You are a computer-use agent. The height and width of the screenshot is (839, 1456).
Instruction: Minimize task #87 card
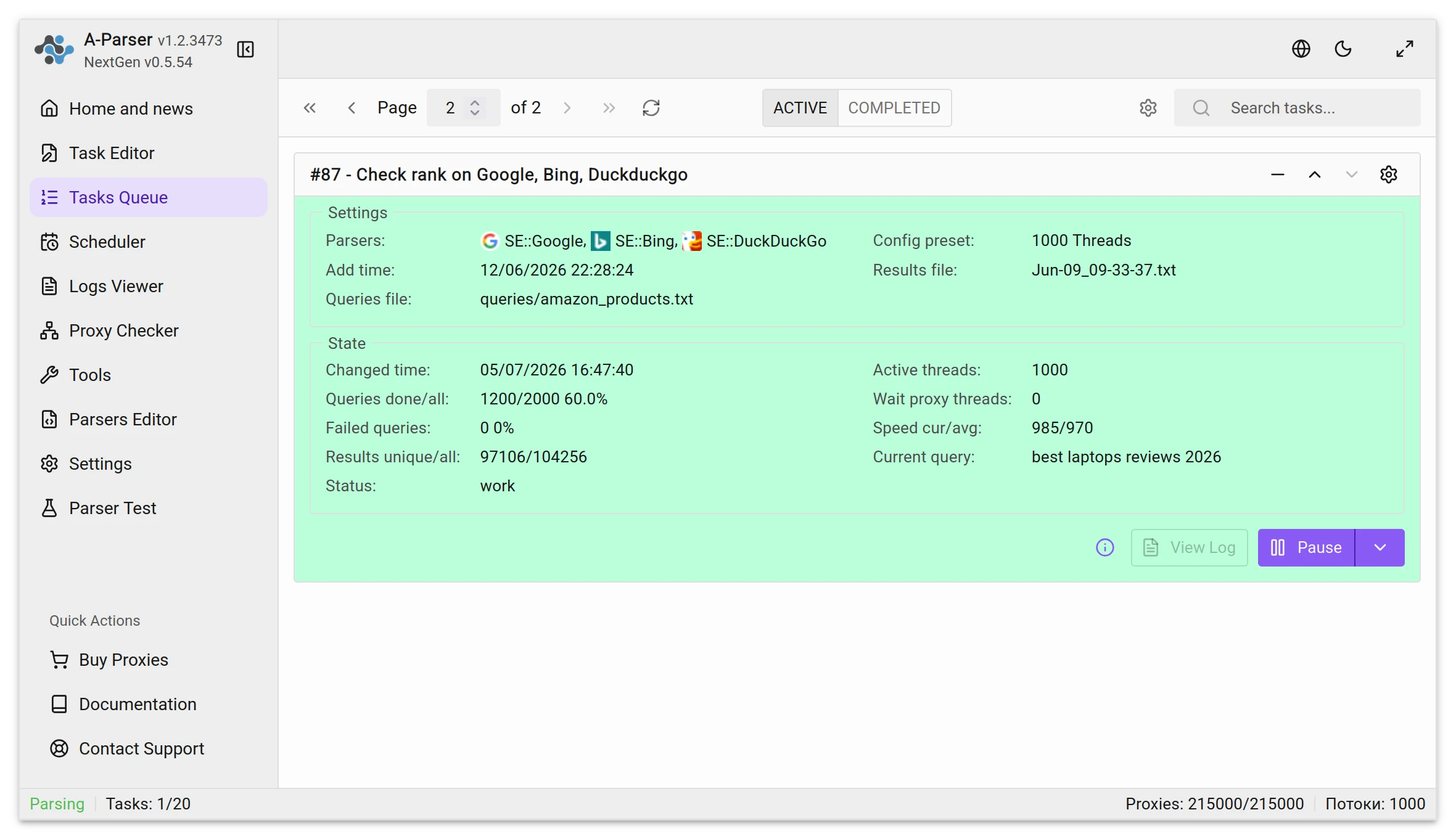[x=1278, y=174]
